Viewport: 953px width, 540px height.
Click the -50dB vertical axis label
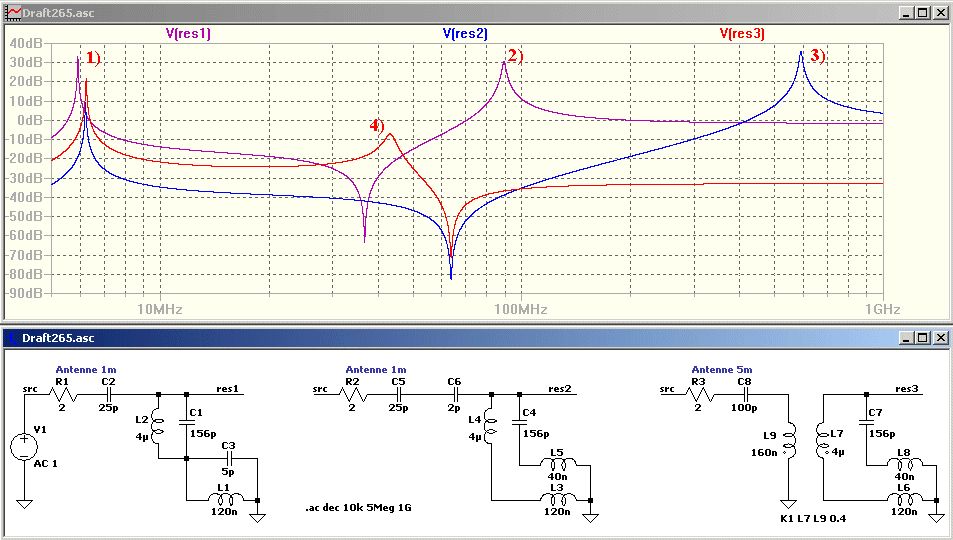coord(24,216)
